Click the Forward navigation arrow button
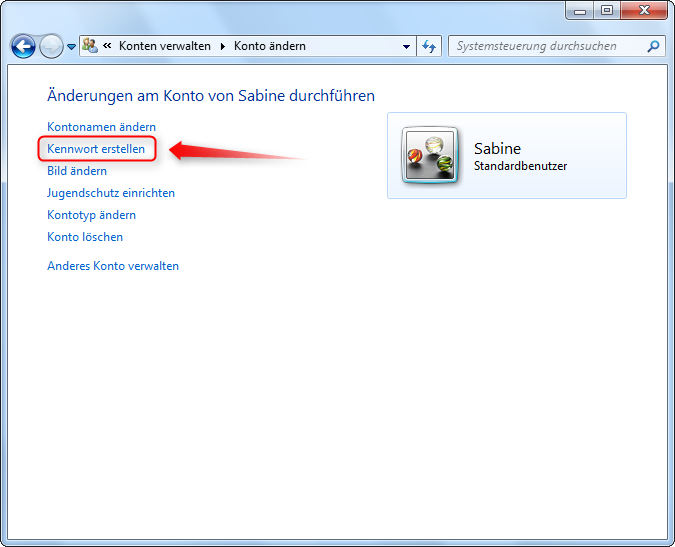 coord(51,47)
